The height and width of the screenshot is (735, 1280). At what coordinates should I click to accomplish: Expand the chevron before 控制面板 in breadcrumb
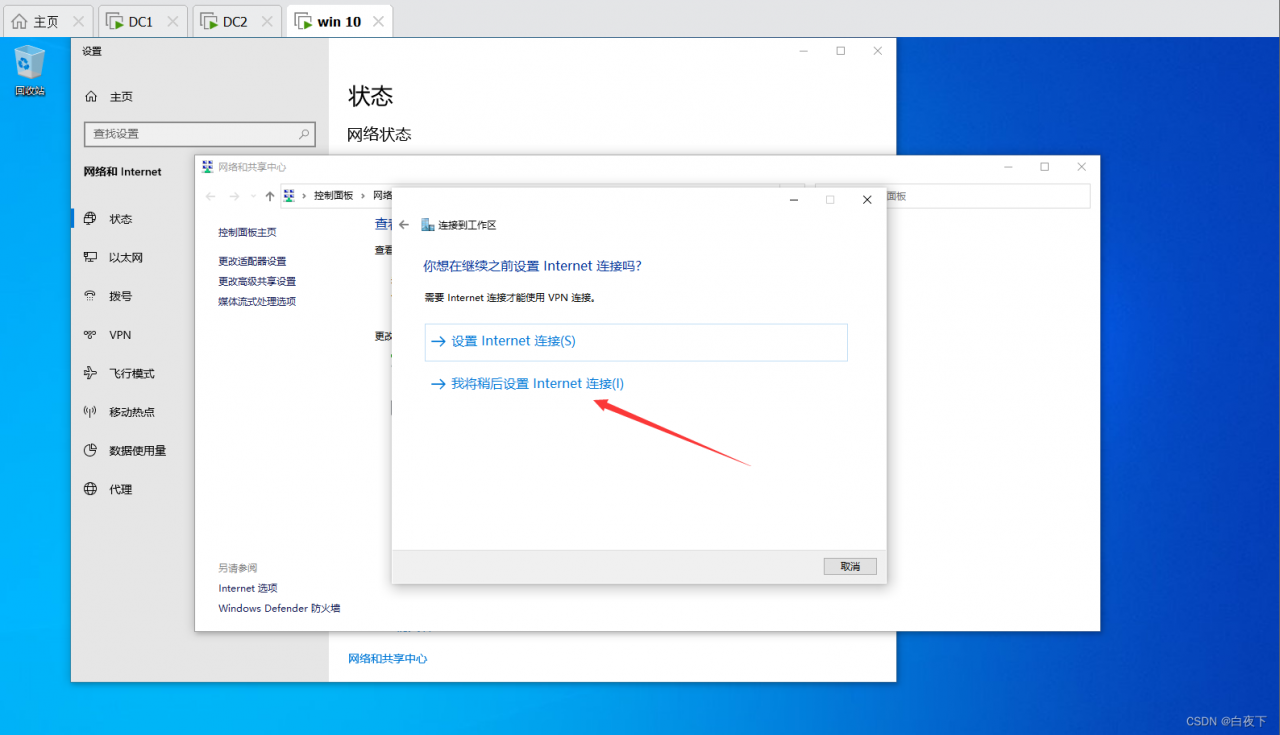pos(304,196)
